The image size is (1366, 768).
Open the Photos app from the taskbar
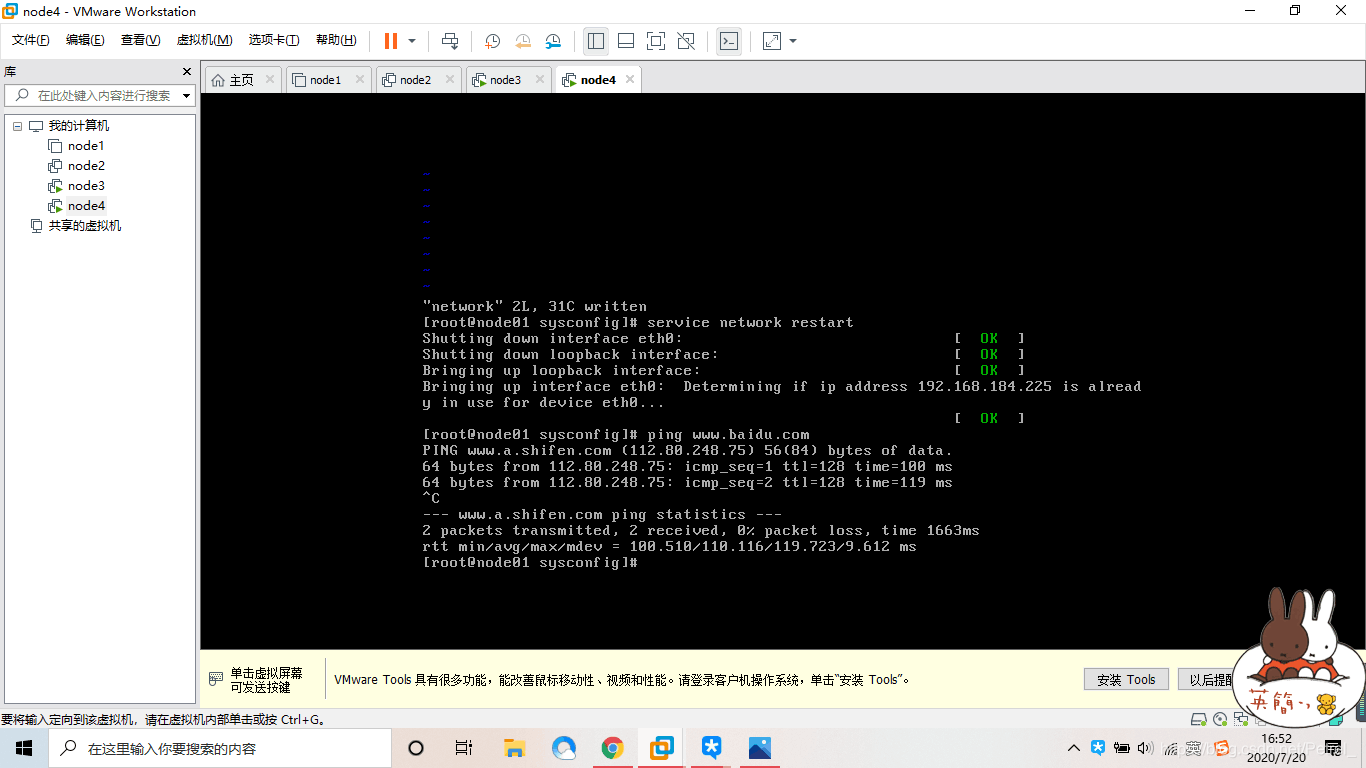coord(760,748)
